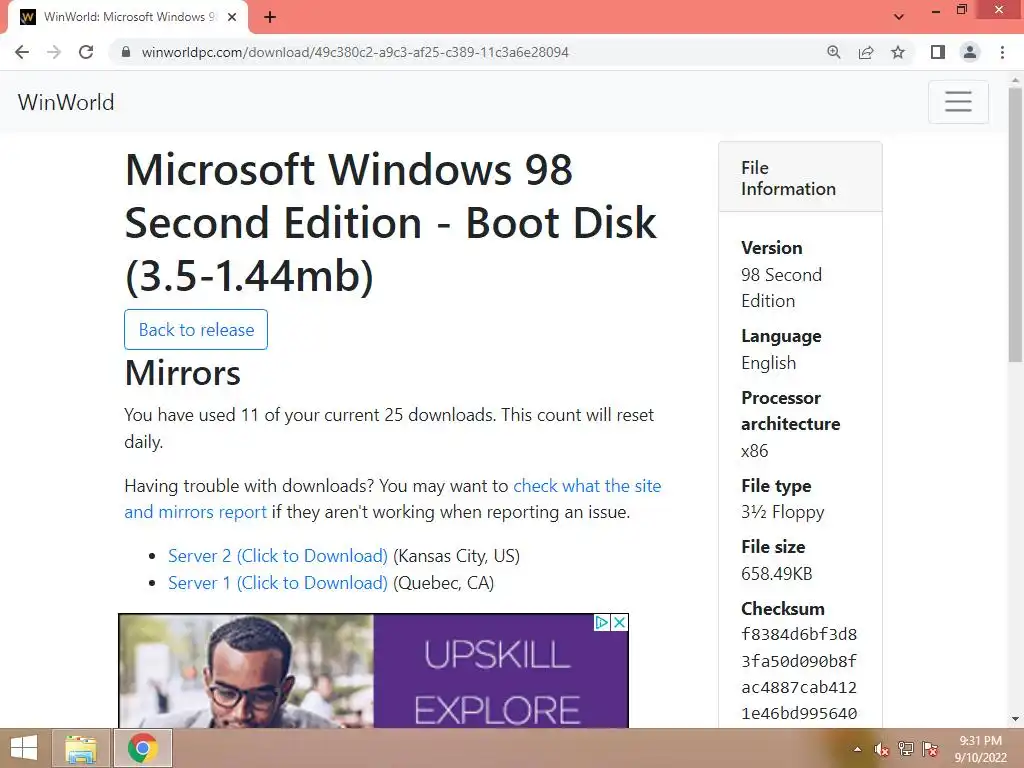This screenshot has width=1024, height=768.
Task: Click the 3½ Floppy file type value
Action: click(782, 513)
